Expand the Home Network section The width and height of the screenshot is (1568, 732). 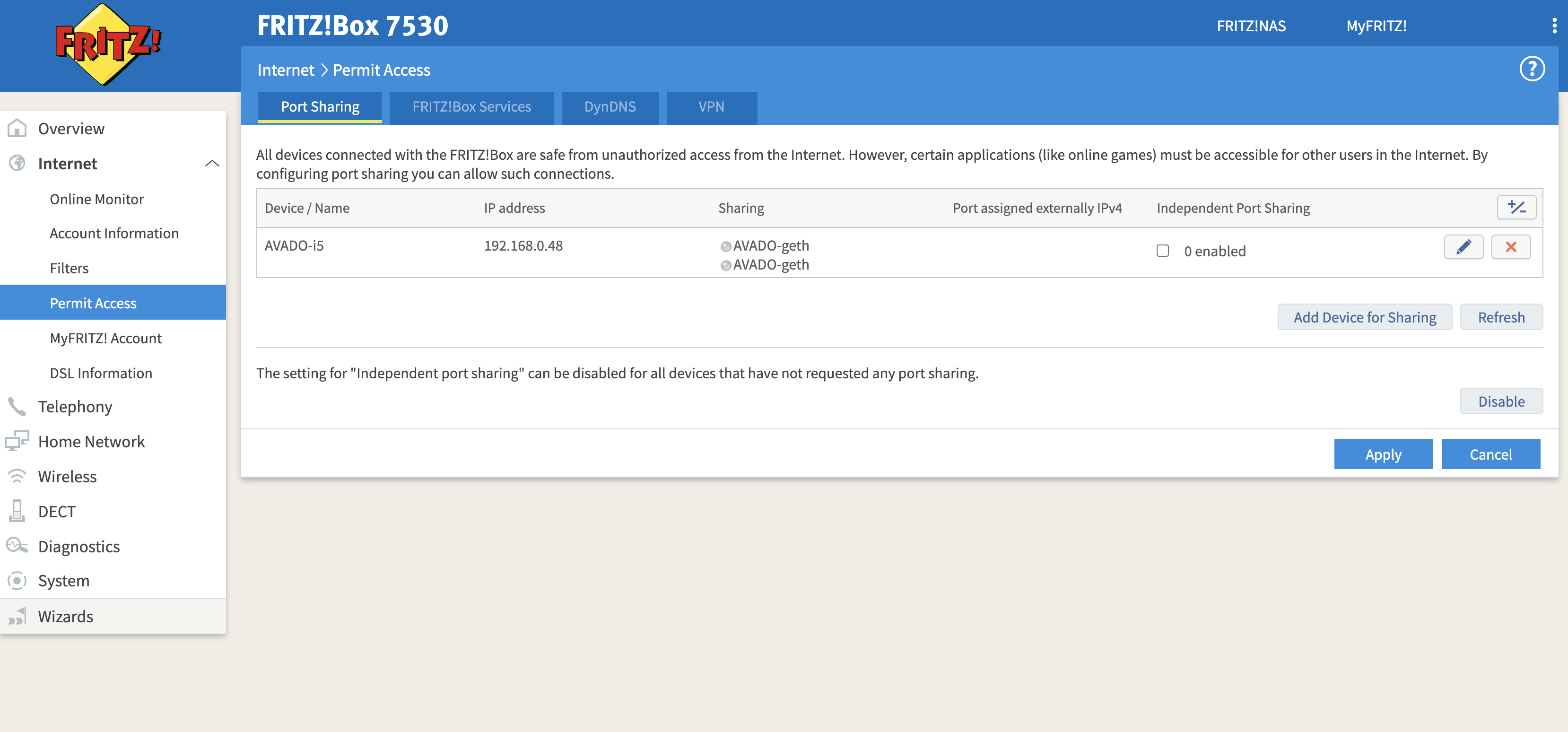[x=91, y=442]
